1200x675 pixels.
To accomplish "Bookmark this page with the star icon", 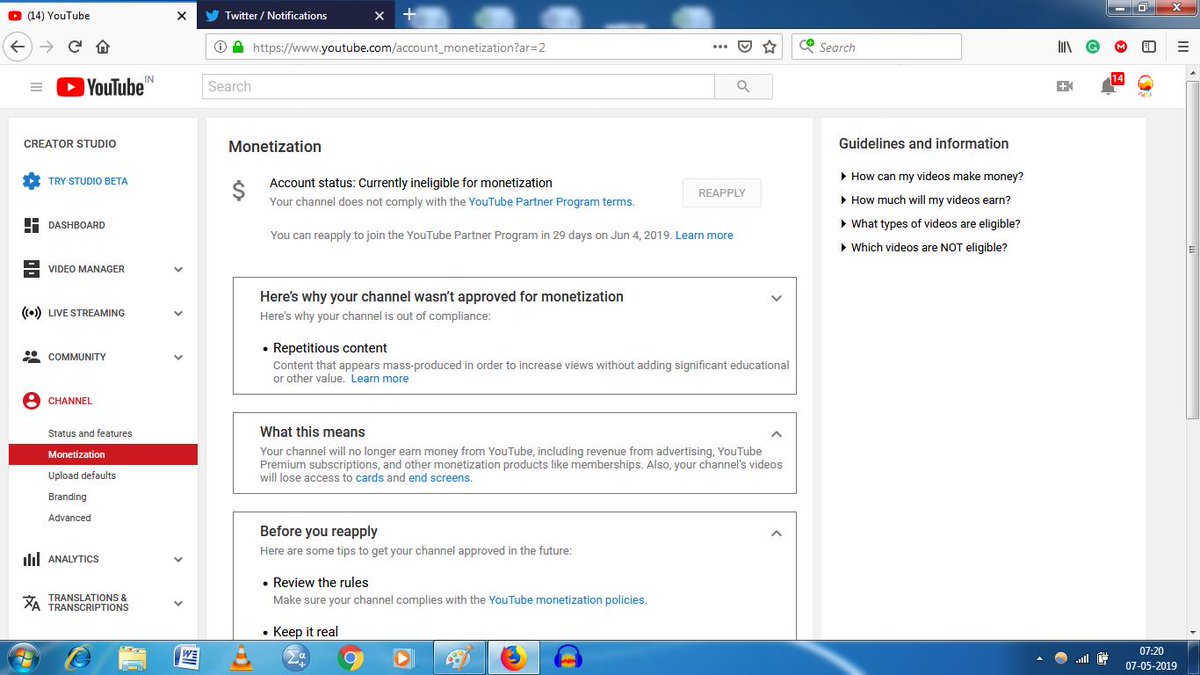I will pyautogui.click(x=770, y=47).
